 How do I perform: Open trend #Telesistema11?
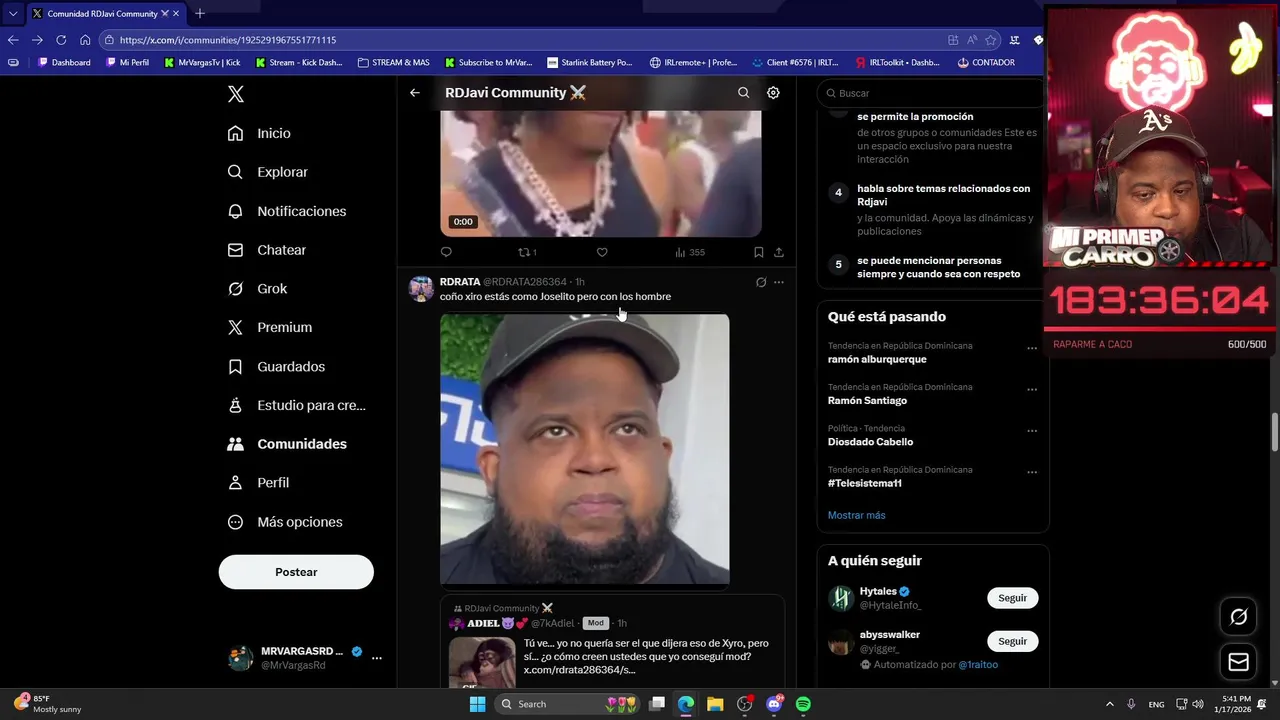pyautogui.click(x=865, y=483)
